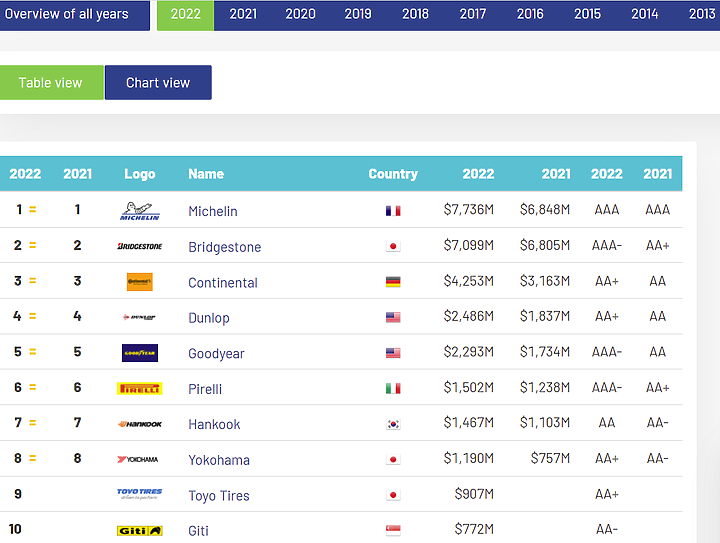
Task: Click the South Korean flag for Hankook
Action: click(393, 424)
